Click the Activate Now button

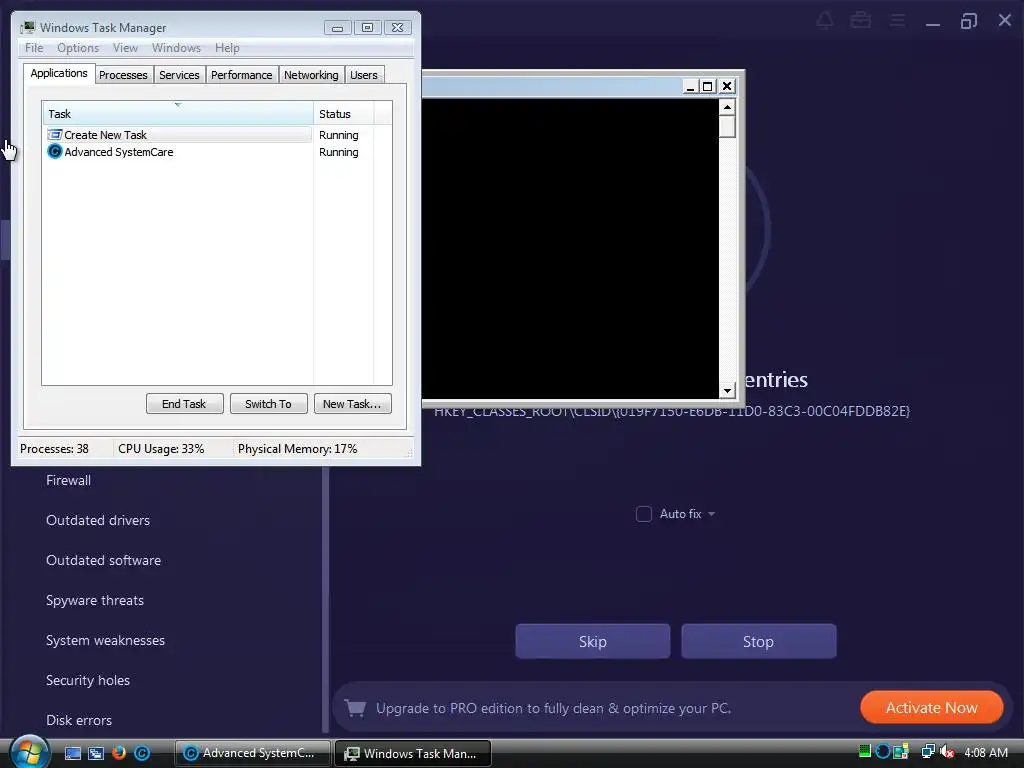tap(931, 707)
